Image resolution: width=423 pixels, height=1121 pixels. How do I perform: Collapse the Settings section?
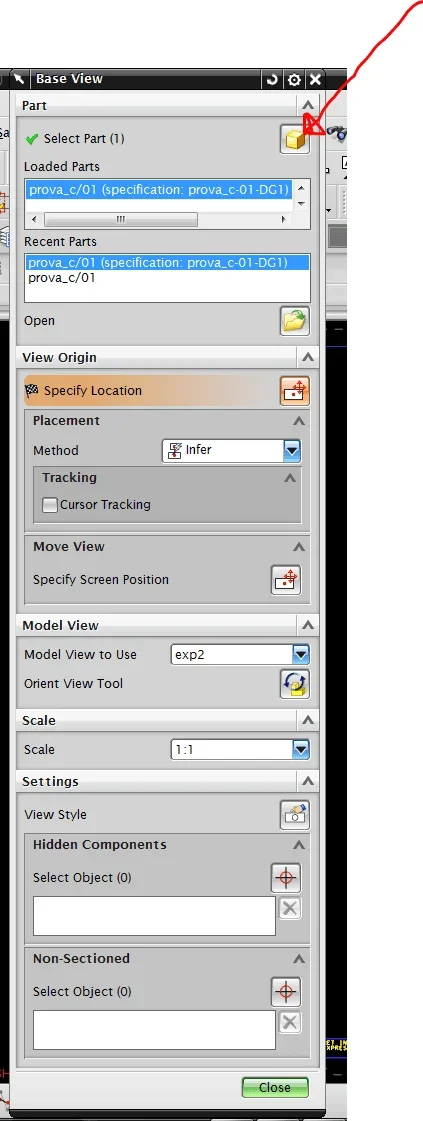308,781
